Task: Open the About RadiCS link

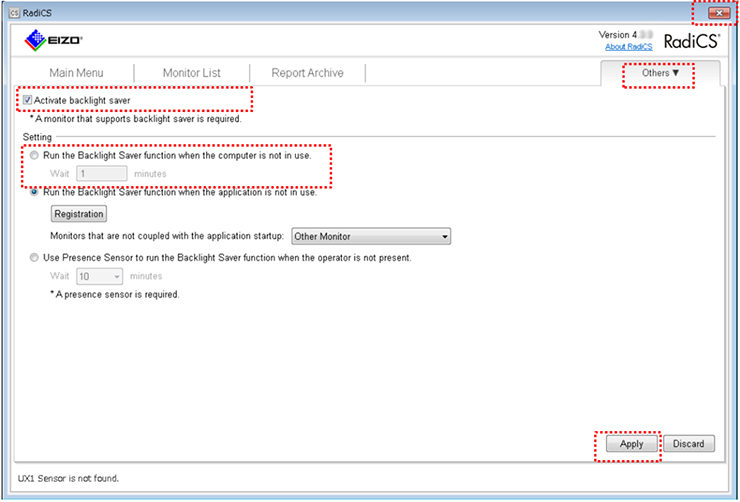Action: (629, 47)
